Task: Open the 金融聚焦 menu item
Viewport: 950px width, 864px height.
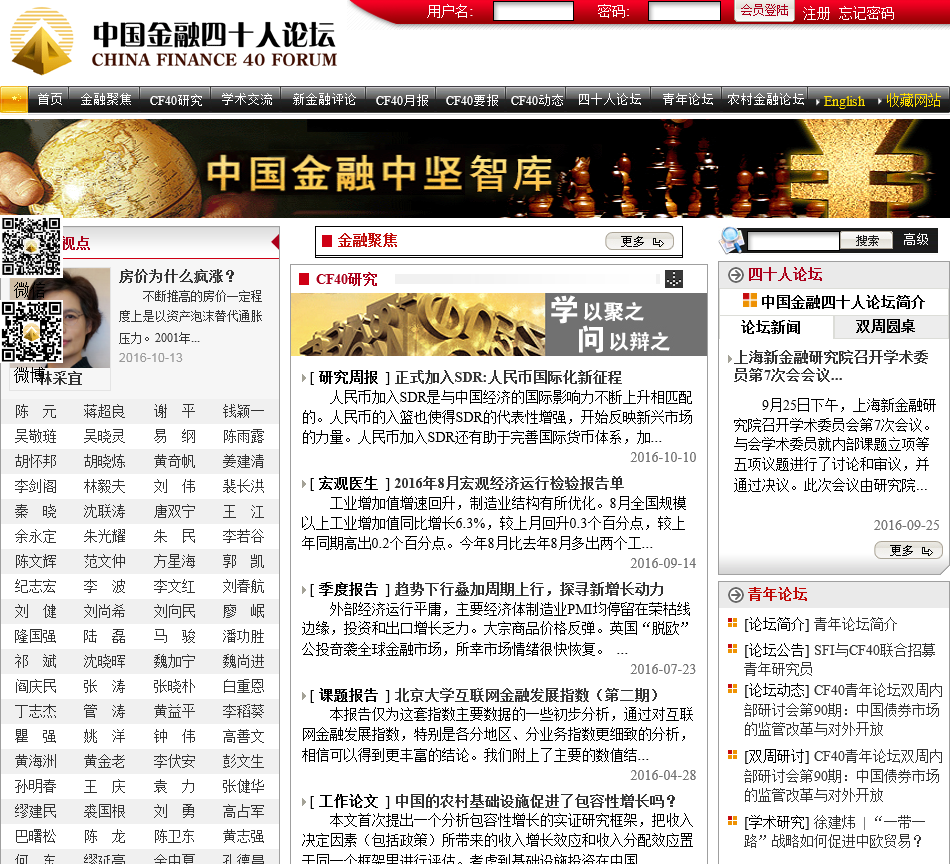Action: [106, 99]
